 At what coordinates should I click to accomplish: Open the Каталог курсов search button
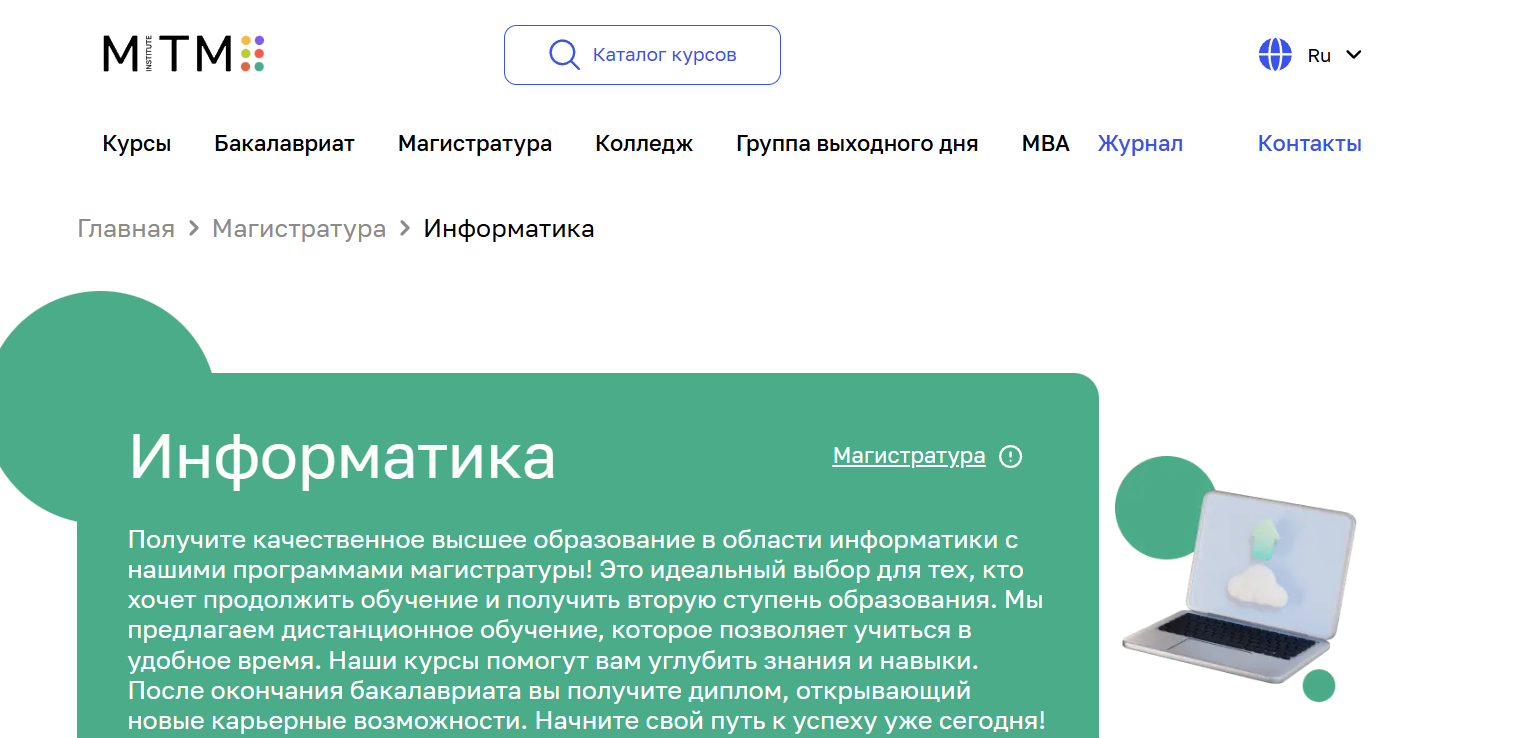(x=642, y=55)
